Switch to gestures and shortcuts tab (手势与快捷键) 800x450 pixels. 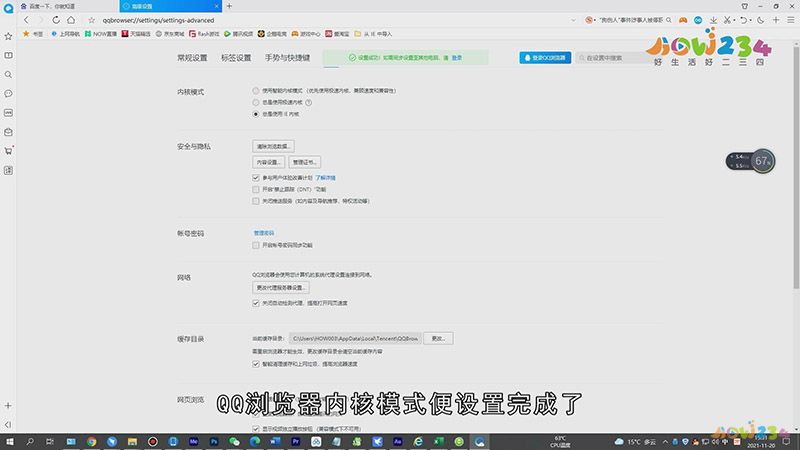coord(287,58)
